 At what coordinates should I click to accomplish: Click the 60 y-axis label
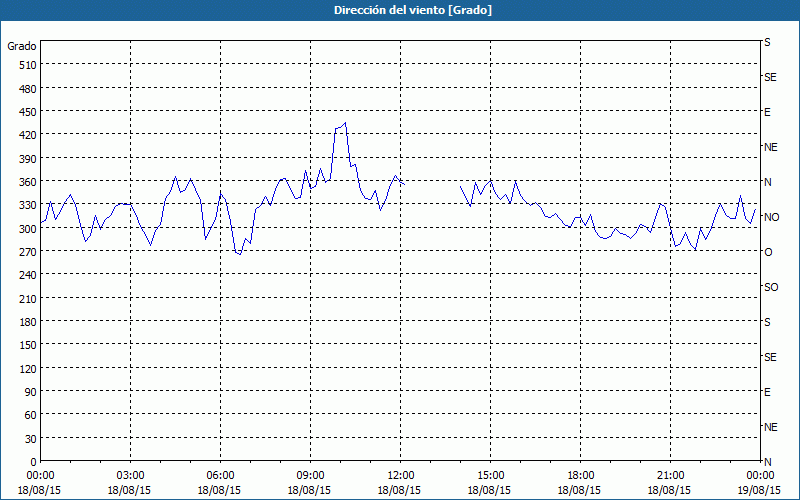[x=31, y=415]
